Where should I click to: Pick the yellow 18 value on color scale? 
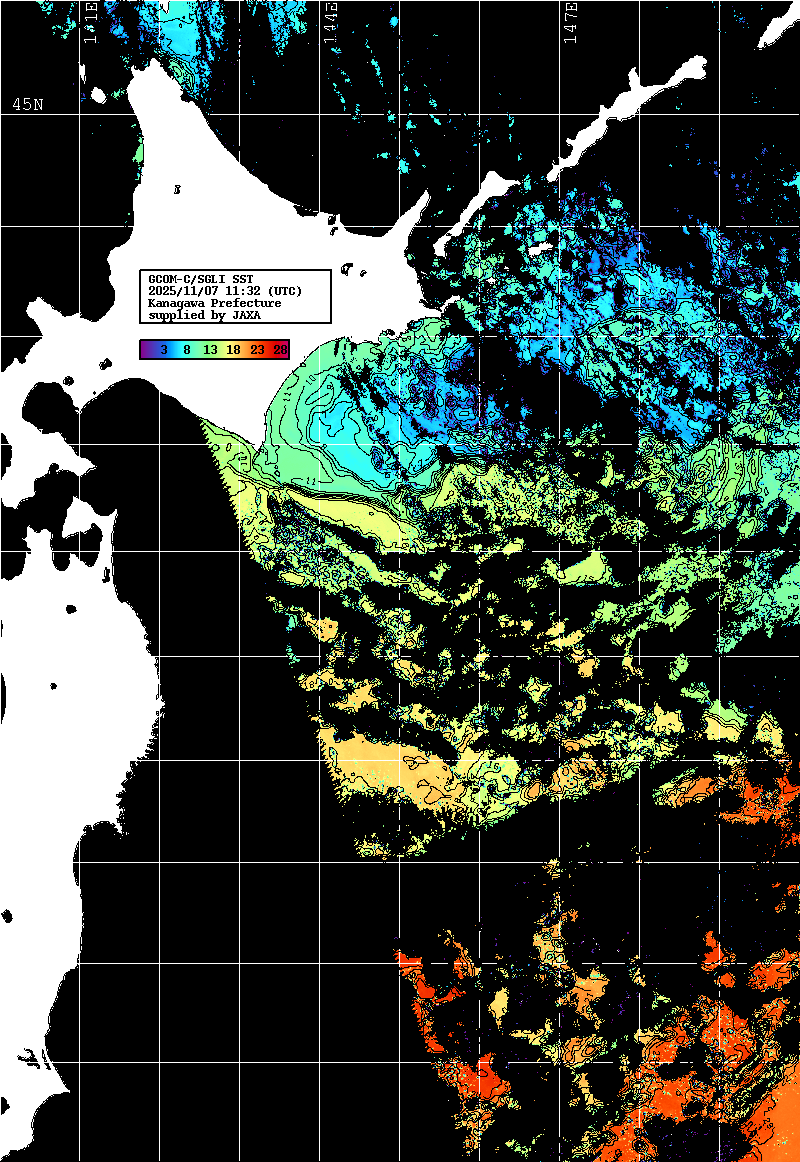tap(233, 350)
